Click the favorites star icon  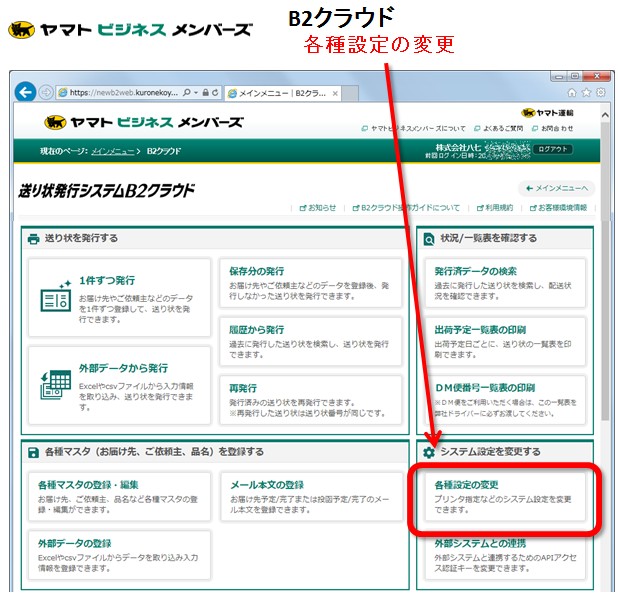pyautogui.click(x=586, y=92)
